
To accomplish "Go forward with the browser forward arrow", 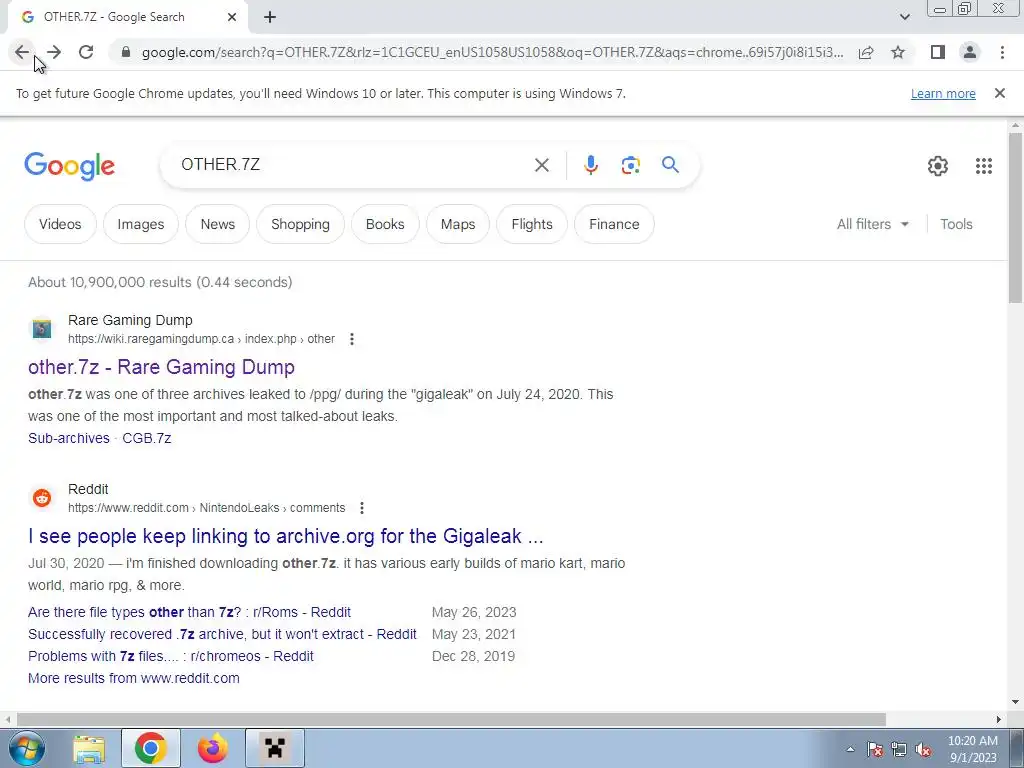I will pos(54,52).
